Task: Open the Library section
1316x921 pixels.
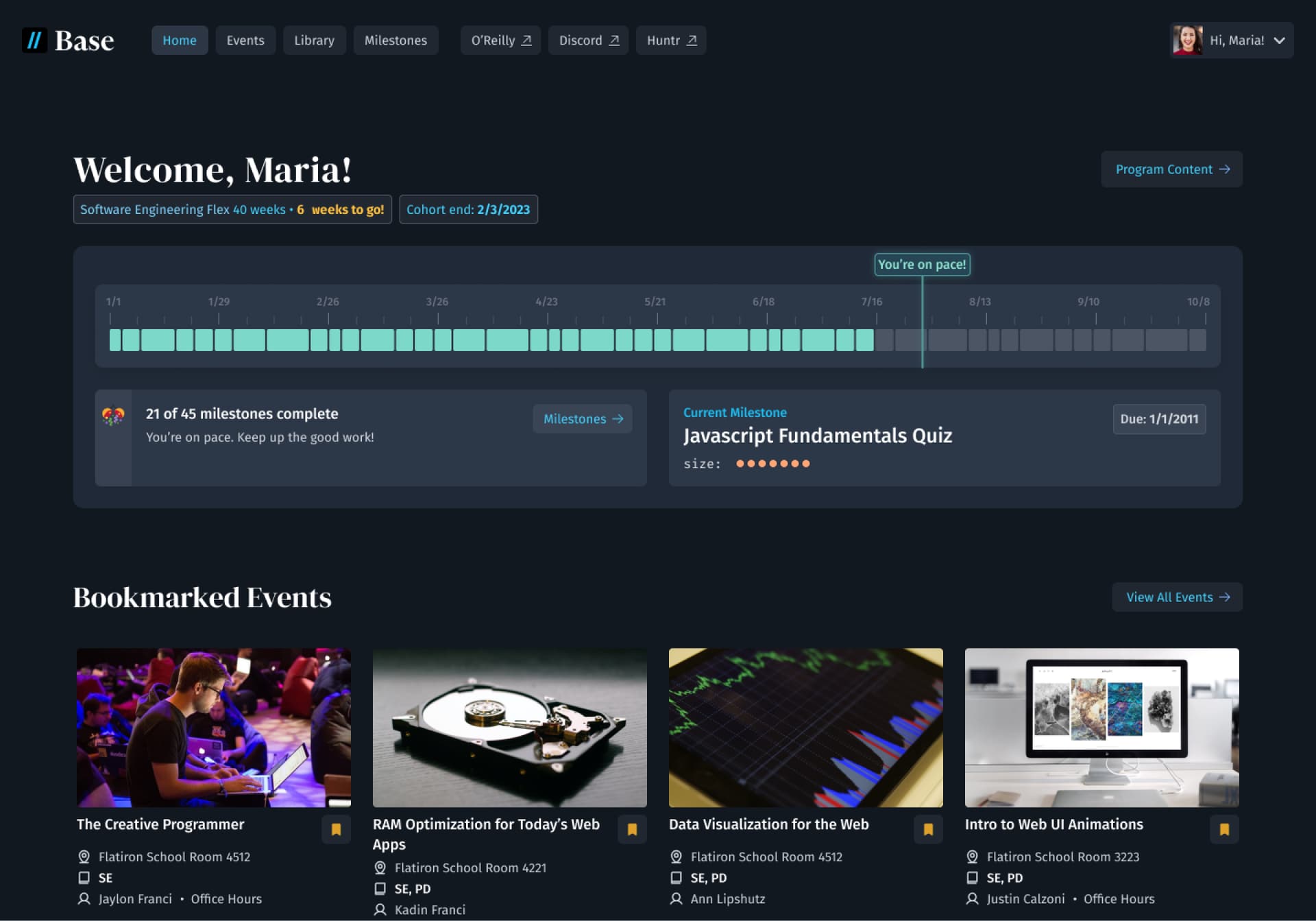Action: (314, 40)
